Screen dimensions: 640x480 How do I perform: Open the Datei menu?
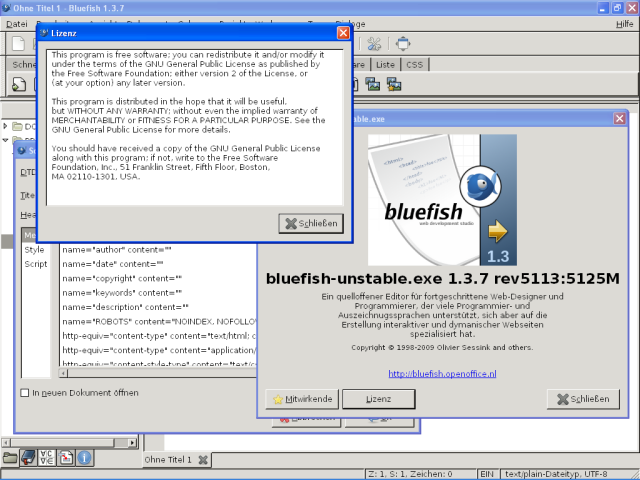[x=17, y=24]
